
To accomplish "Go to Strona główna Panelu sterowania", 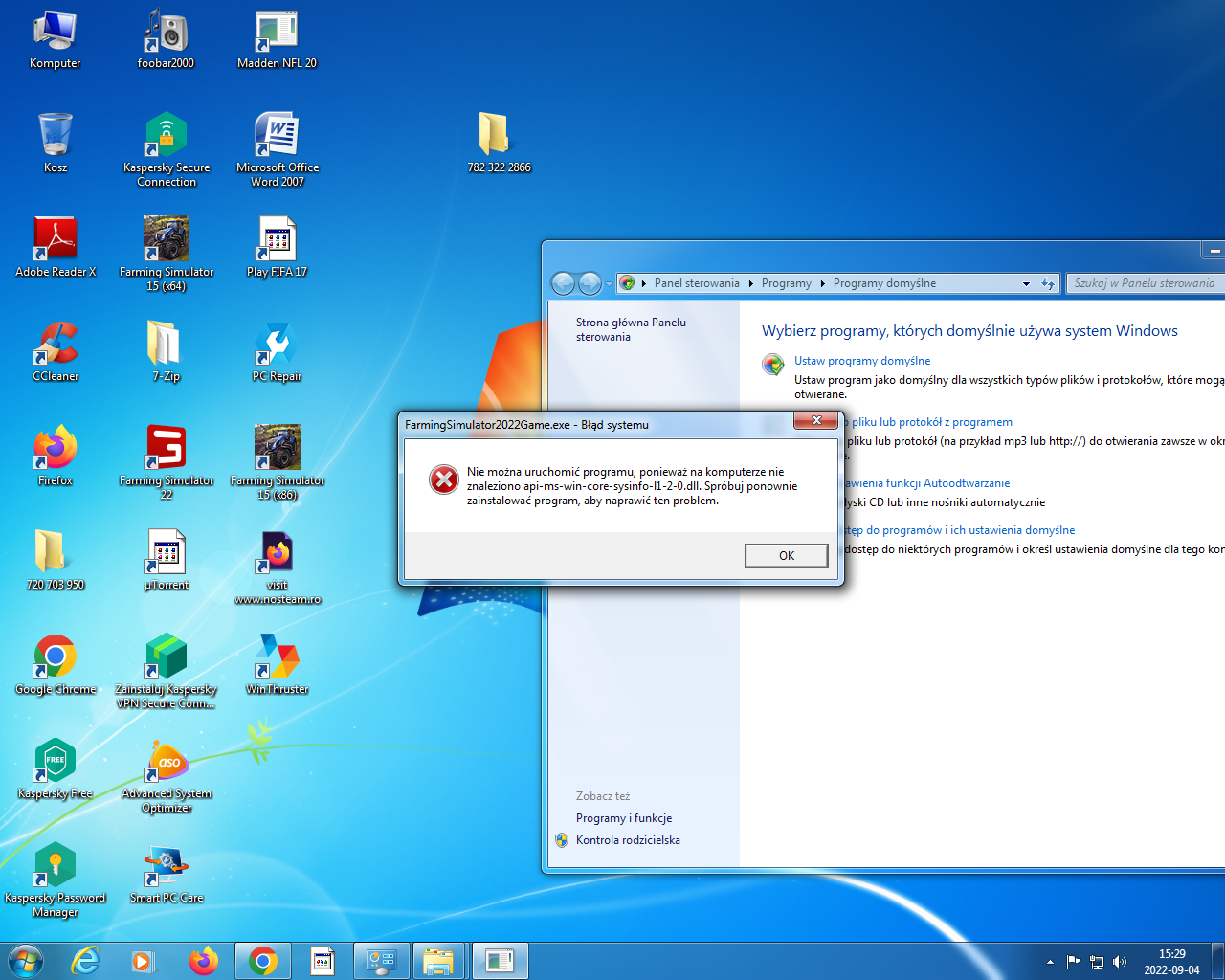I will [631, 329].
